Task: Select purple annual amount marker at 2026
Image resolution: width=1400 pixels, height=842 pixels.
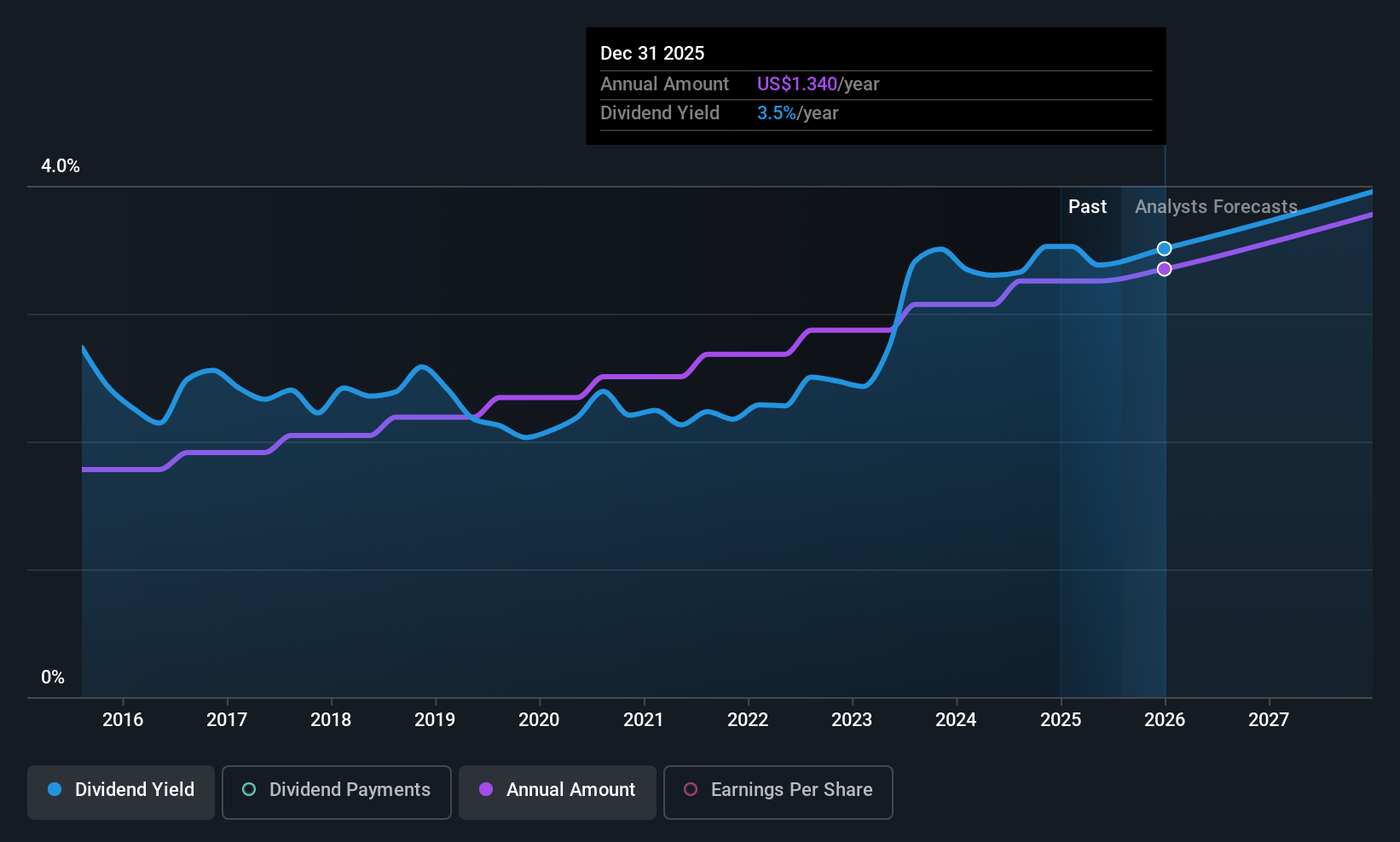Action: pos(1165,269)
